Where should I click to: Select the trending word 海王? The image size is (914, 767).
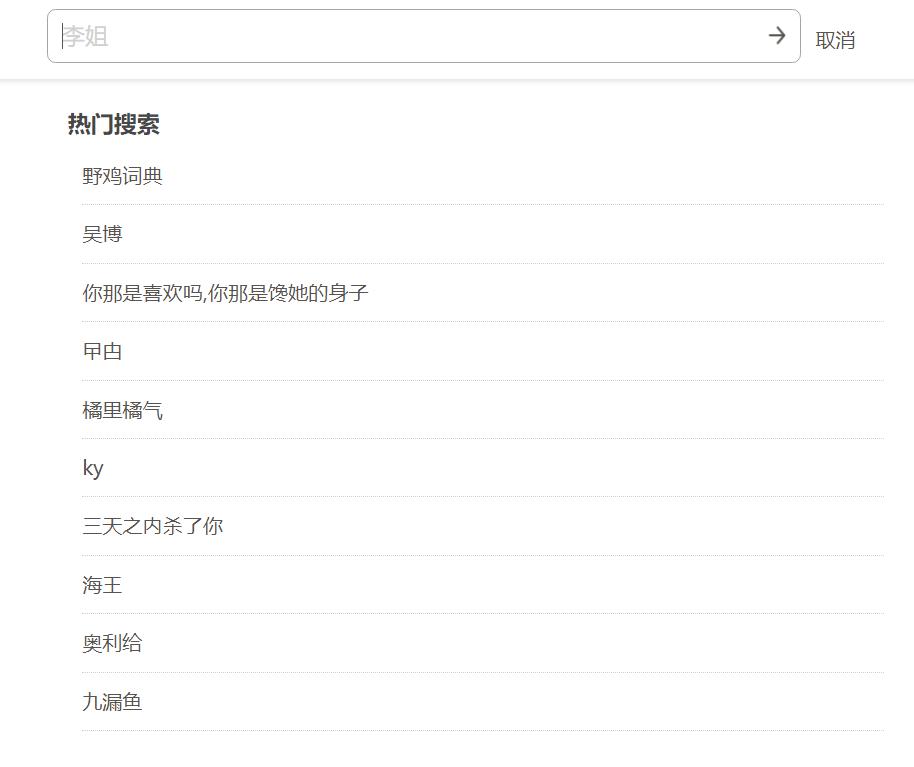coord(102,585)
